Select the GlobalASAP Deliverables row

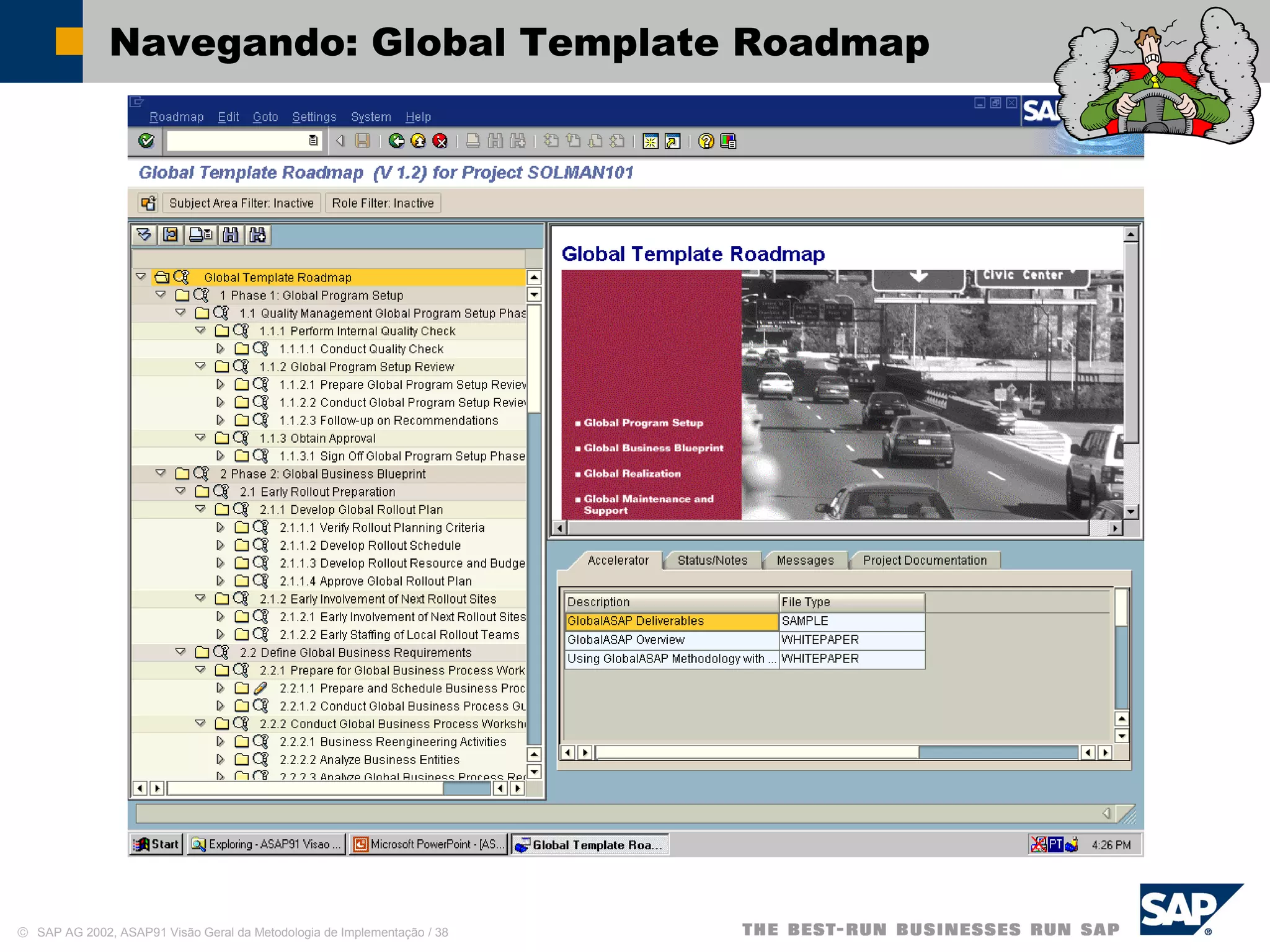click(x=745, y=621)
